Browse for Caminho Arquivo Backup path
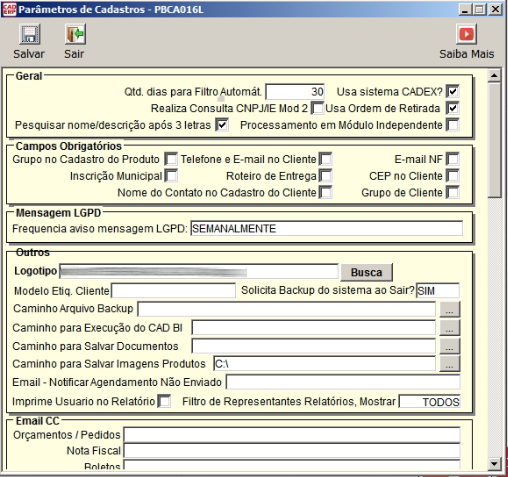Image resolution: width=508 pixels, height=477 pixels. [x=450, y=309]
